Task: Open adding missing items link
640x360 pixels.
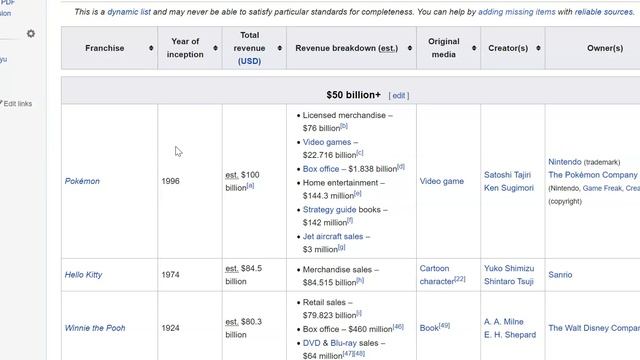Action: (517, 12)
